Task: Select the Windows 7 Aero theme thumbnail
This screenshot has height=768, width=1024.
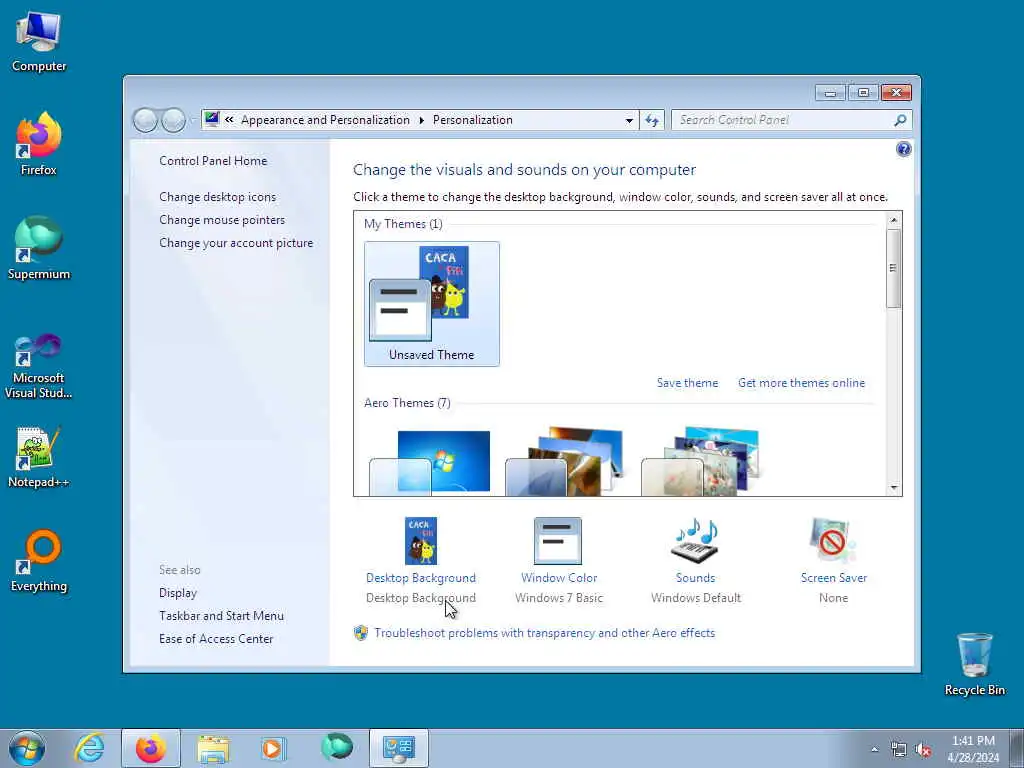Action: click(x=430, y=462)
